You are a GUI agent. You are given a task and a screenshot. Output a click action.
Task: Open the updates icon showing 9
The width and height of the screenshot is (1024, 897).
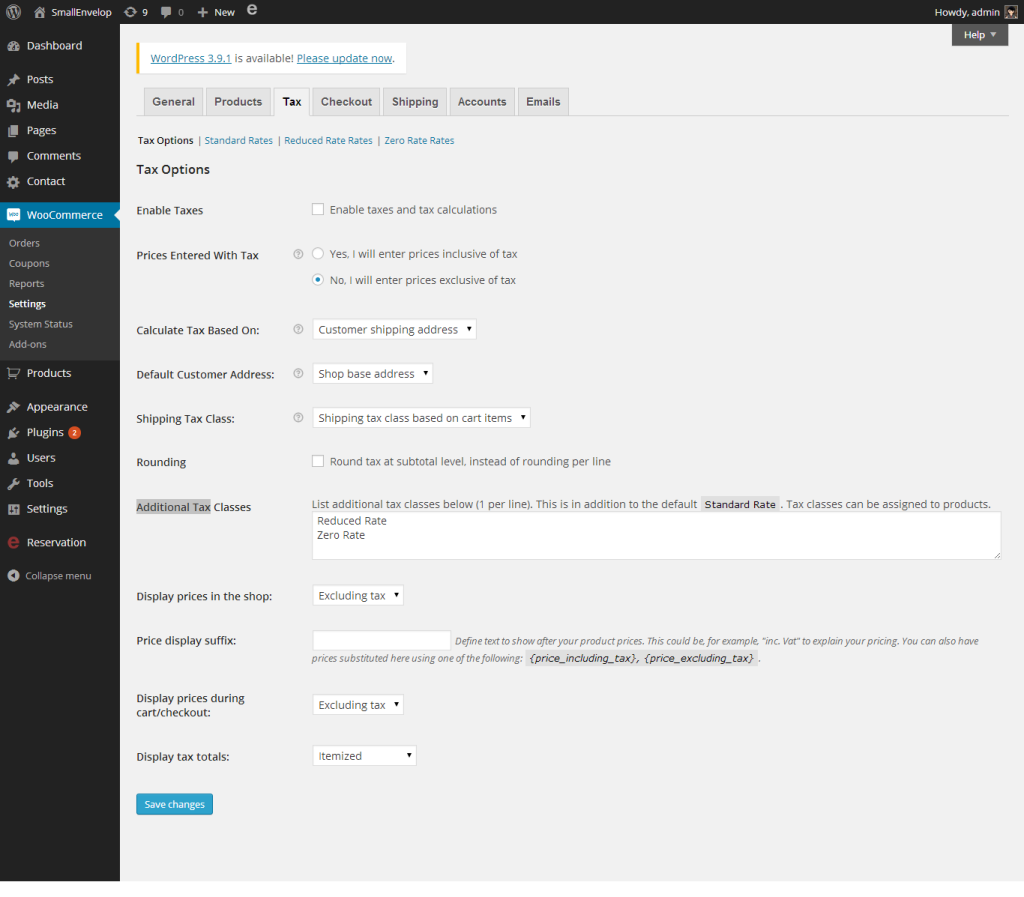[131, 12]
